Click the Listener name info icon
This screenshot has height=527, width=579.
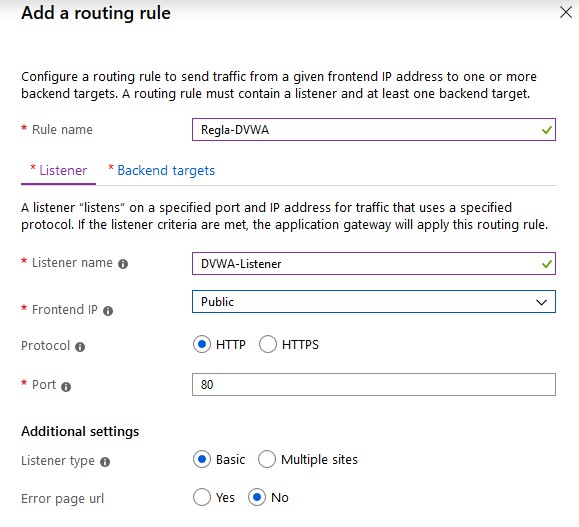coord(123,264)
